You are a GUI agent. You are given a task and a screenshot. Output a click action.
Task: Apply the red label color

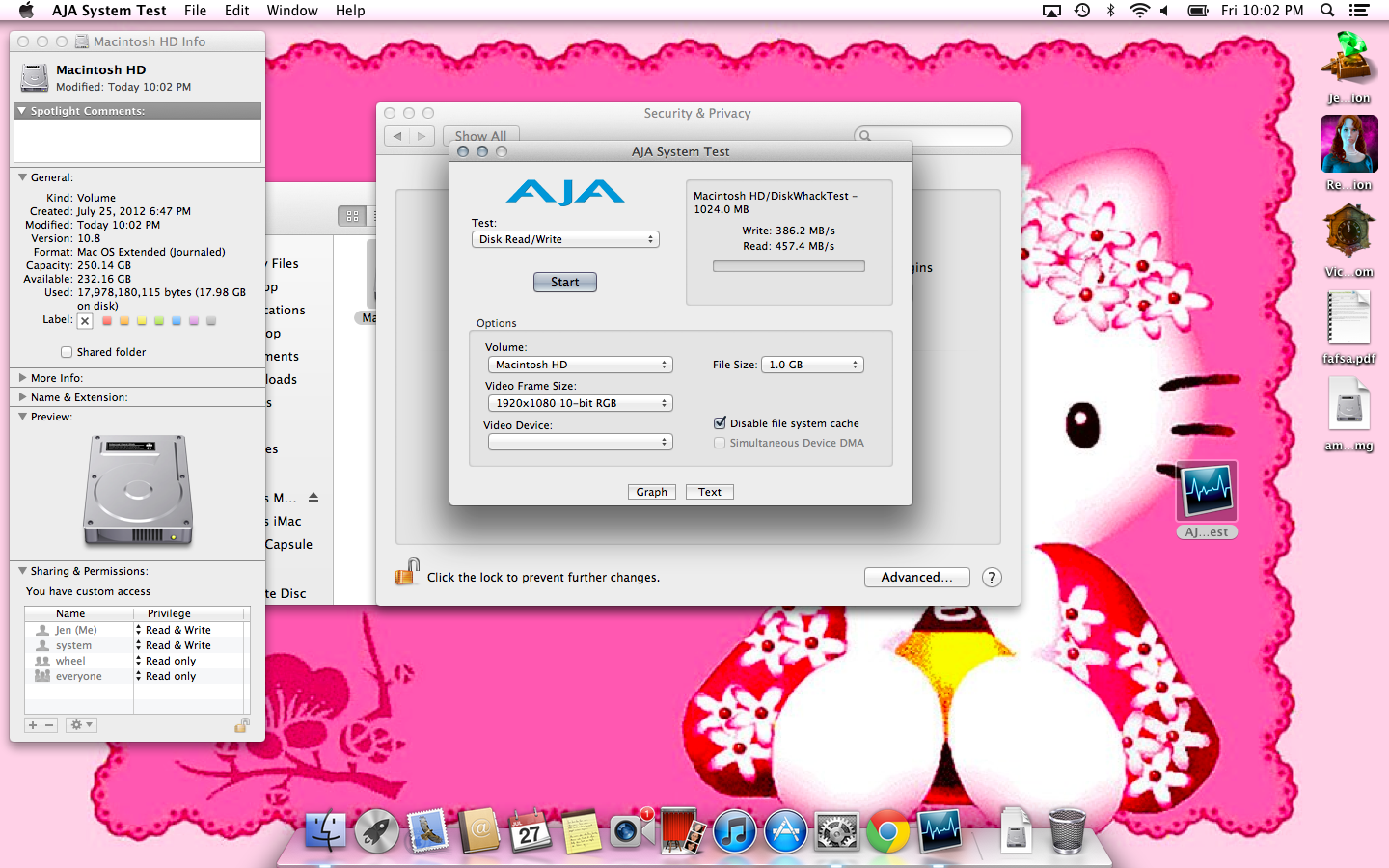click(107, 320)
